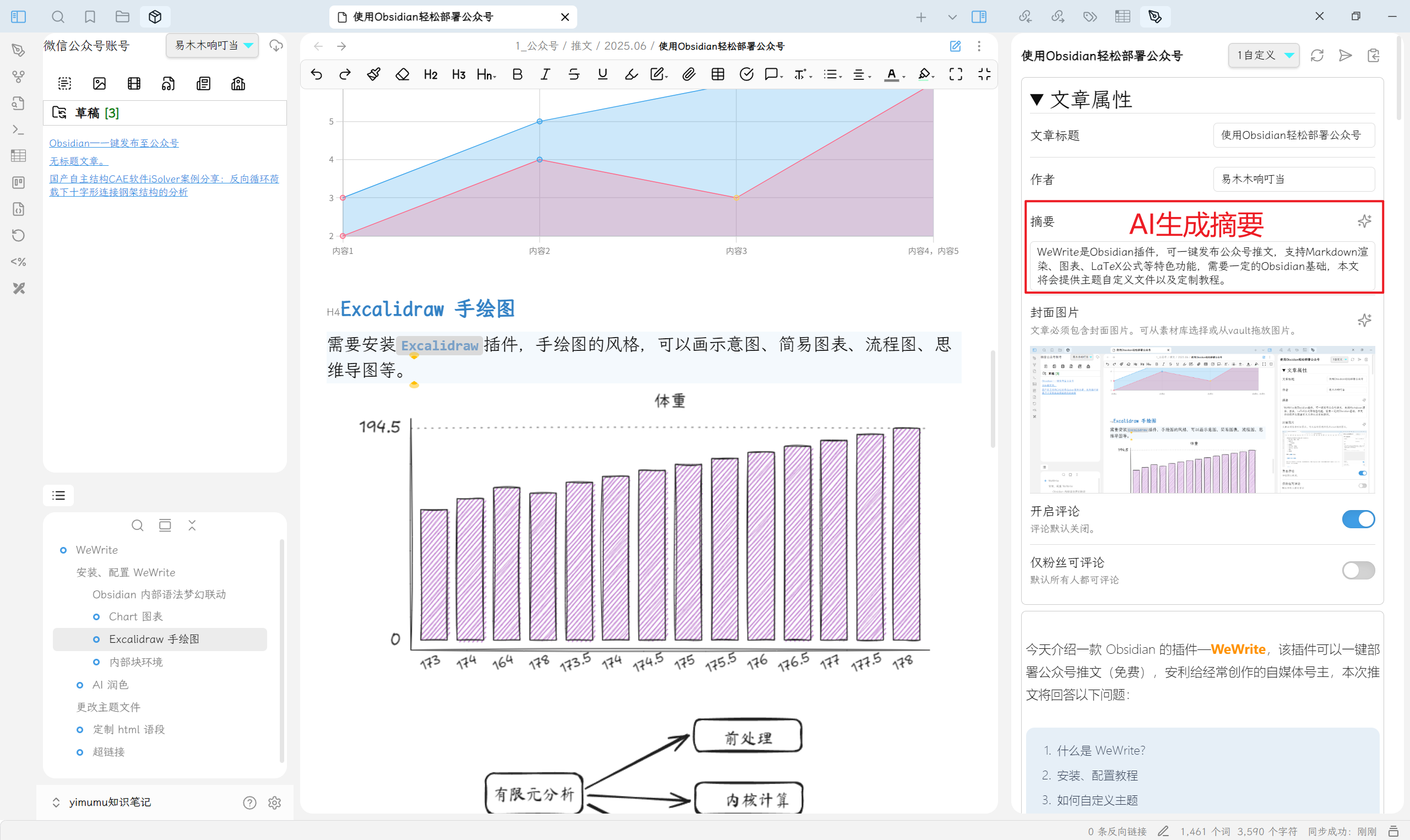
Task: Toggle the left sidebar panel
Action: [18, 17]
